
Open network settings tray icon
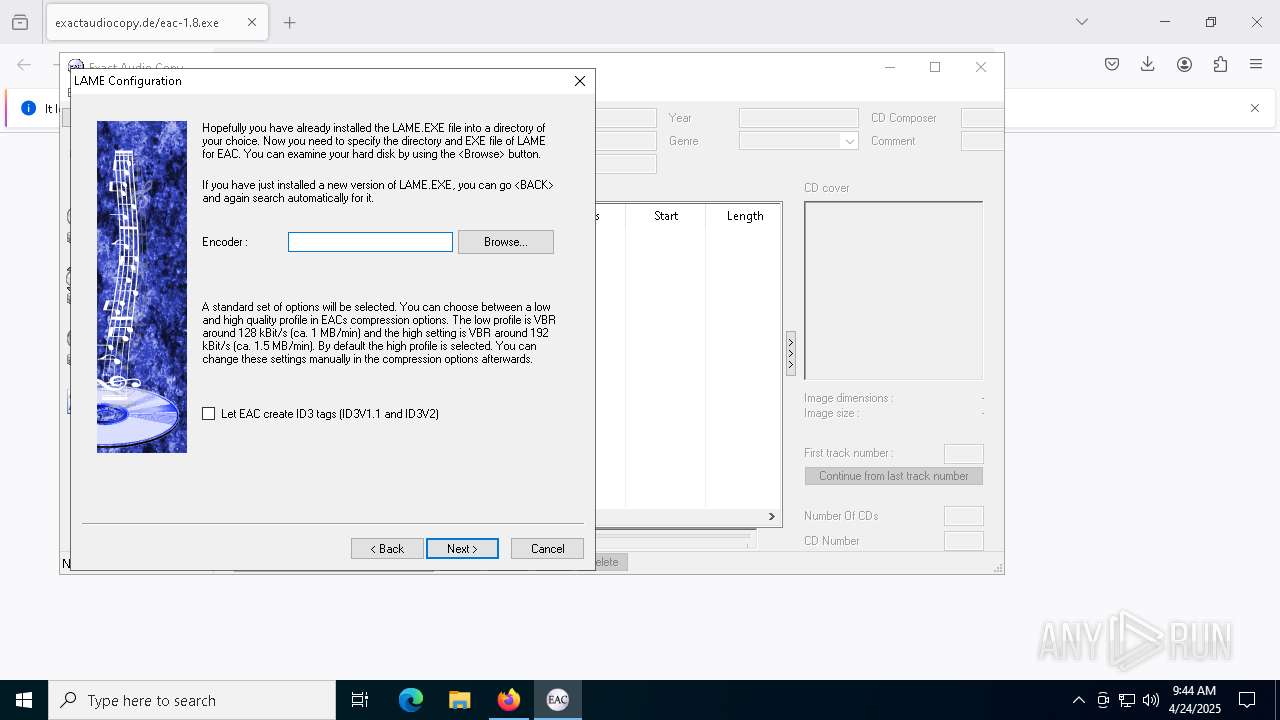pos(1127,700)
